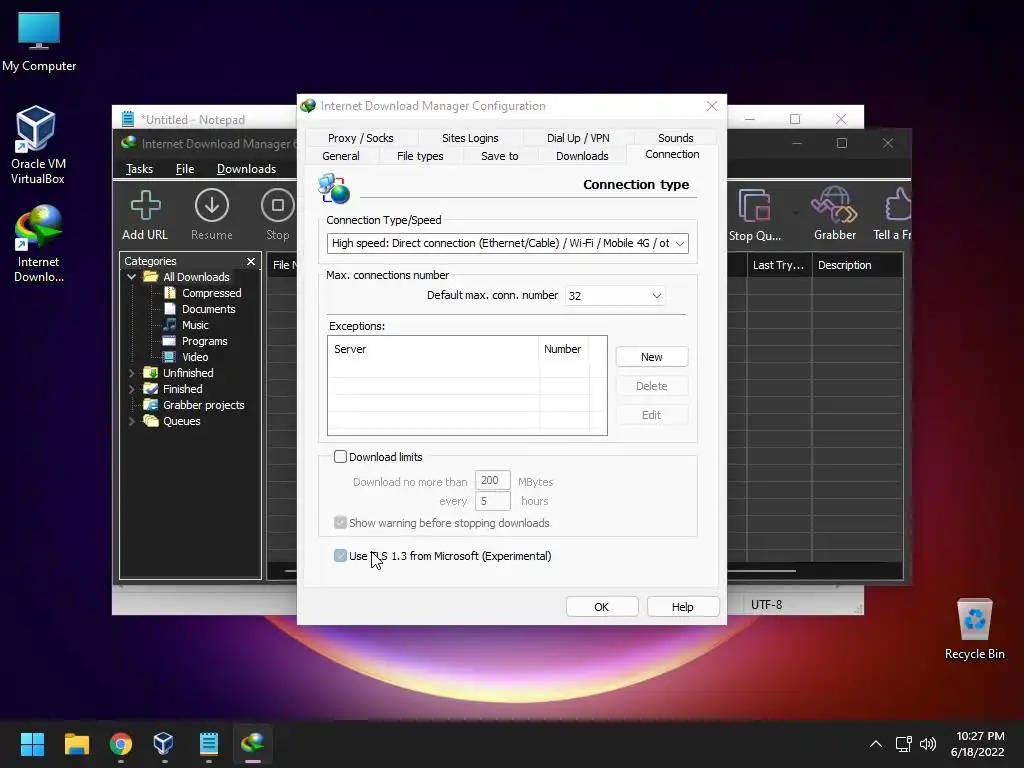The height and width of the screenshot is (768, 1024).
Task: Expand the Queues tree node
Action: (132, 421)
